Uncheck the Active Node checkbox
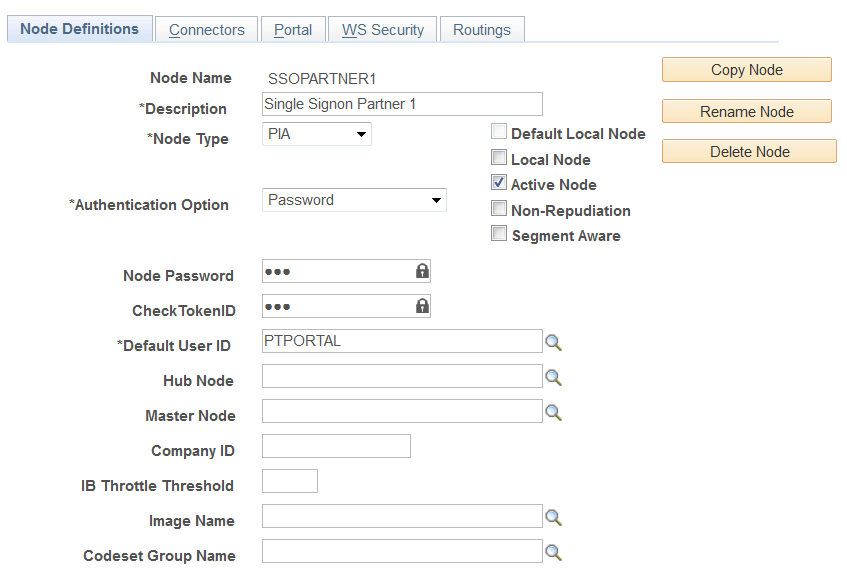This screenshot has height=575, width=847. (499, 183)
